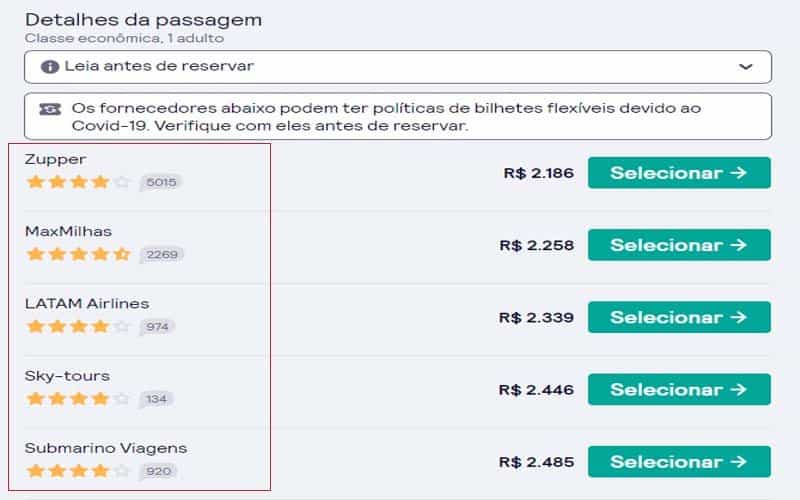Select the MaxMilhas offer for R$ 2.258
Image resolution: width=800 pixels, height=500 pixels.
tap(679, 245)
